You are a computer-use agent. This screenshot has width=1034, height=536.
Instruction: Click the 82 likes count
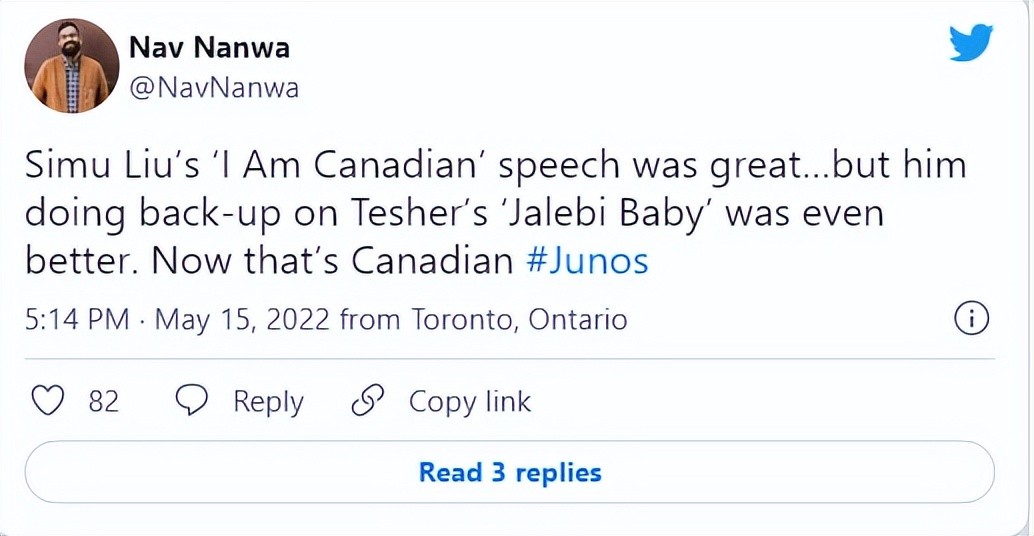pos(104,401)
